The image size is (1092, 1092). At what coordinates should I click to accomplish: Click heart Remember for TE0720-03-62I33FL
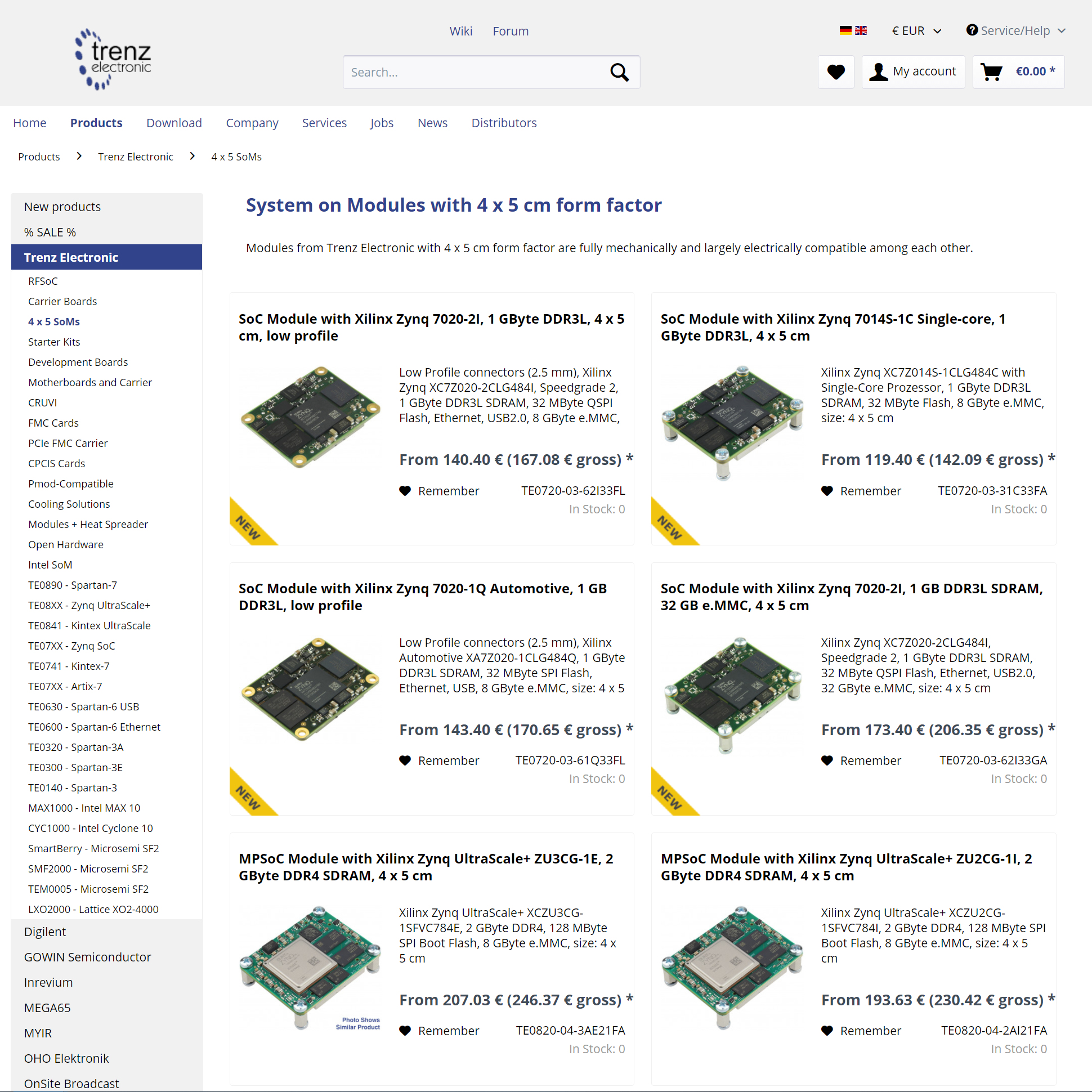(438, 491)
